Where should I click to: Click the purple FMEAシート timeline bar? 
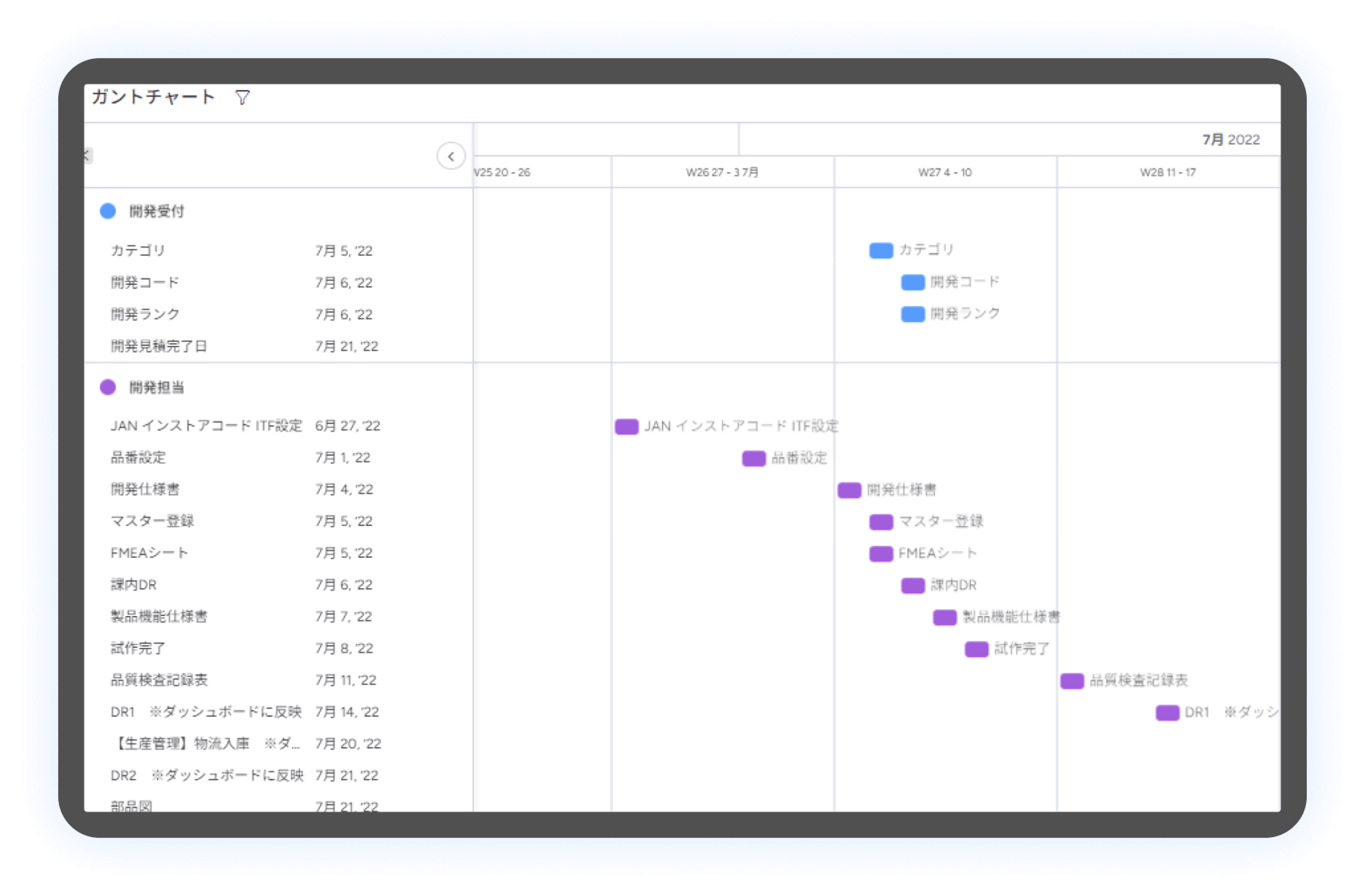(x=881, y=554)
